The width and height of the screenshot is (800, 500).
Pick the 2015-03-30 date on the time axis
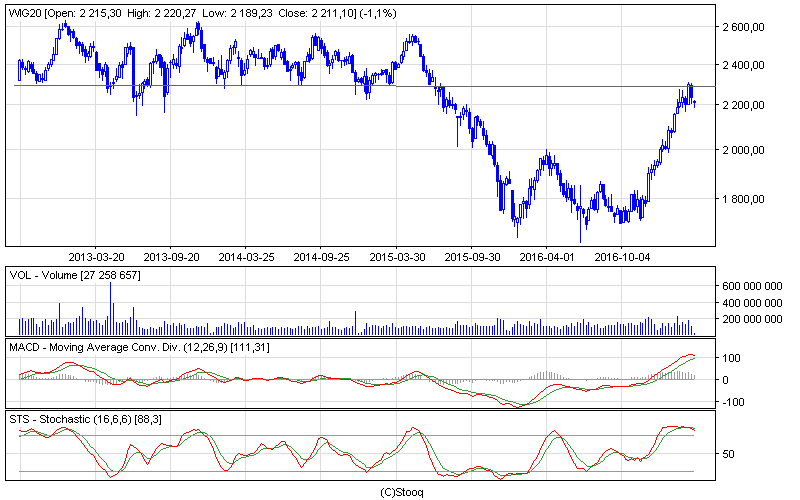point(396,257)
